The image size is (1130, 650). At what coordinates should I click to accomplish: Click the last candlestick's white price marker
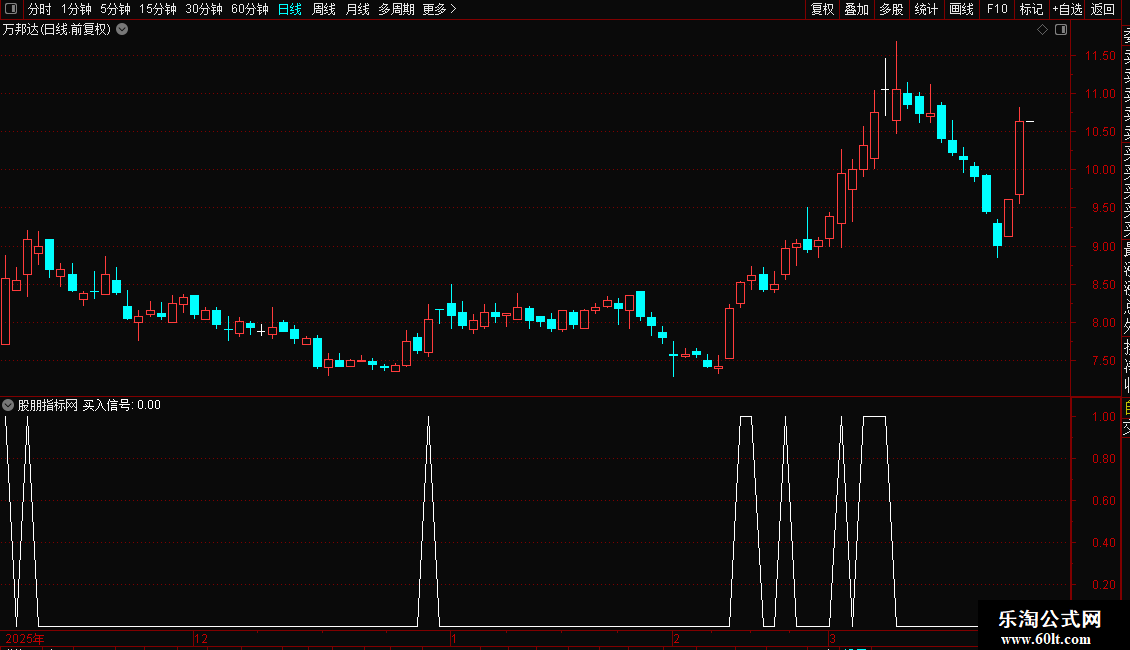(x=1030, y=122)
